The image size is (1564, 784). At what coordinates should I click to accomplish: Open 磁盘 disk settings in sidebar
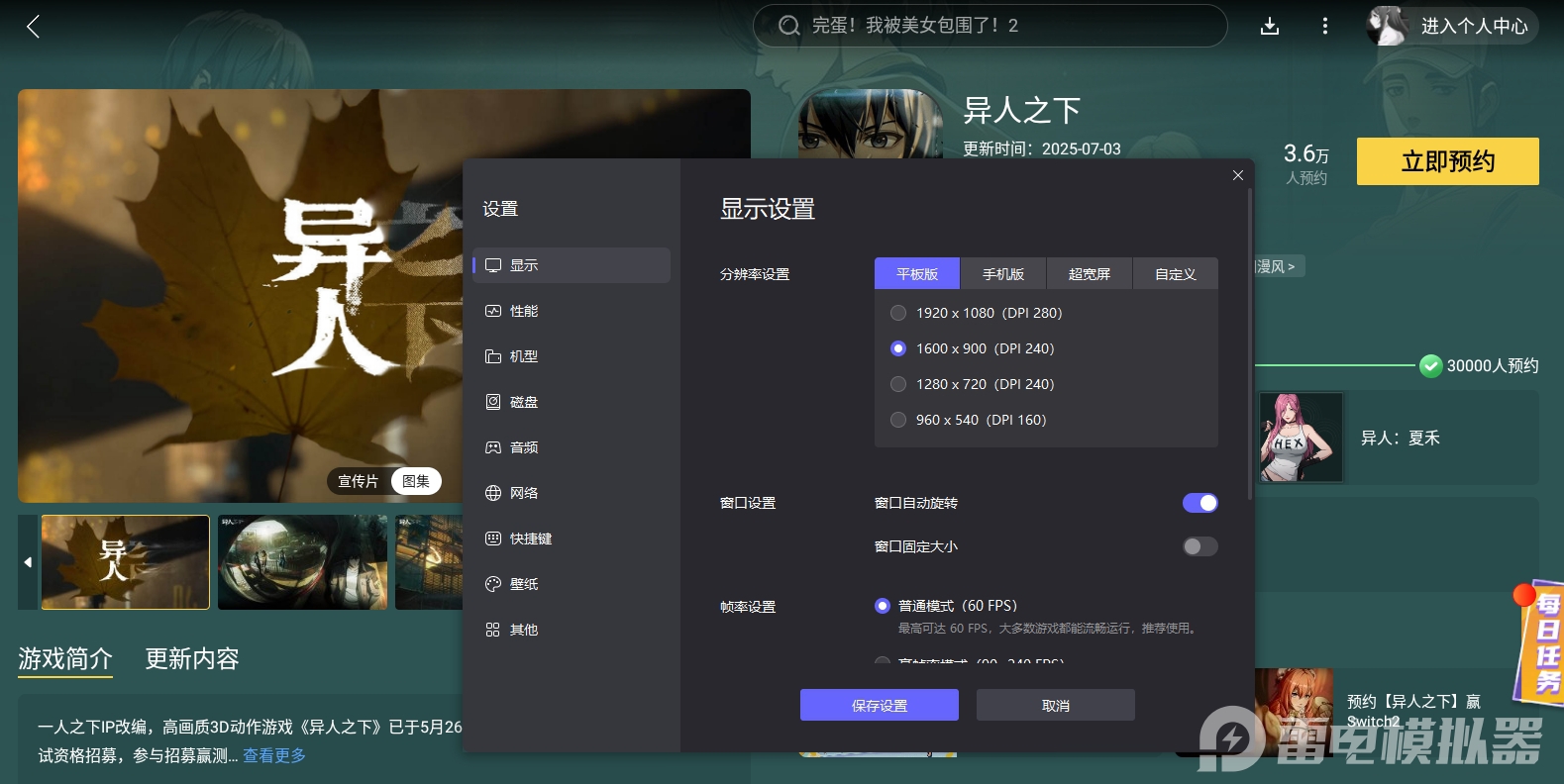[572, 402]
